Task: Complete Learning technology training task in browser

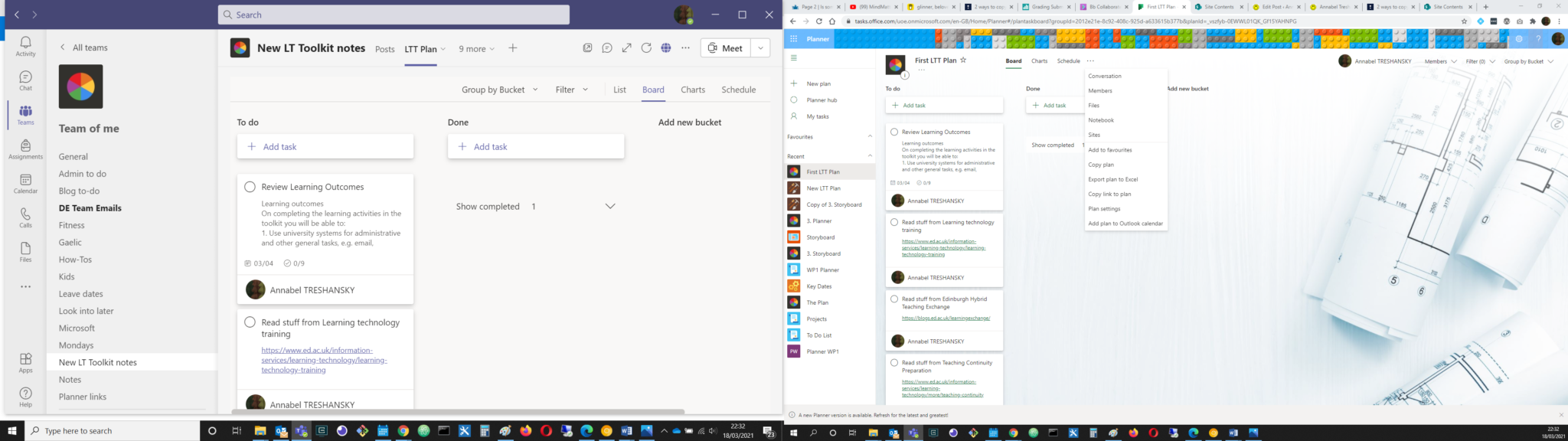Action: [x=894, y=222]
